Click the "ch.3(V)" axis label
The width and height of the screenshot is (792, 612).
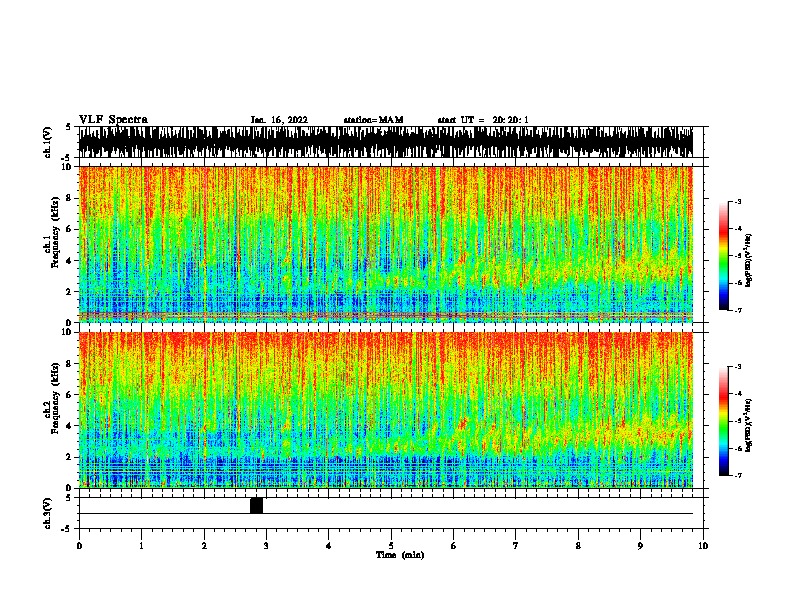point(48,513)
